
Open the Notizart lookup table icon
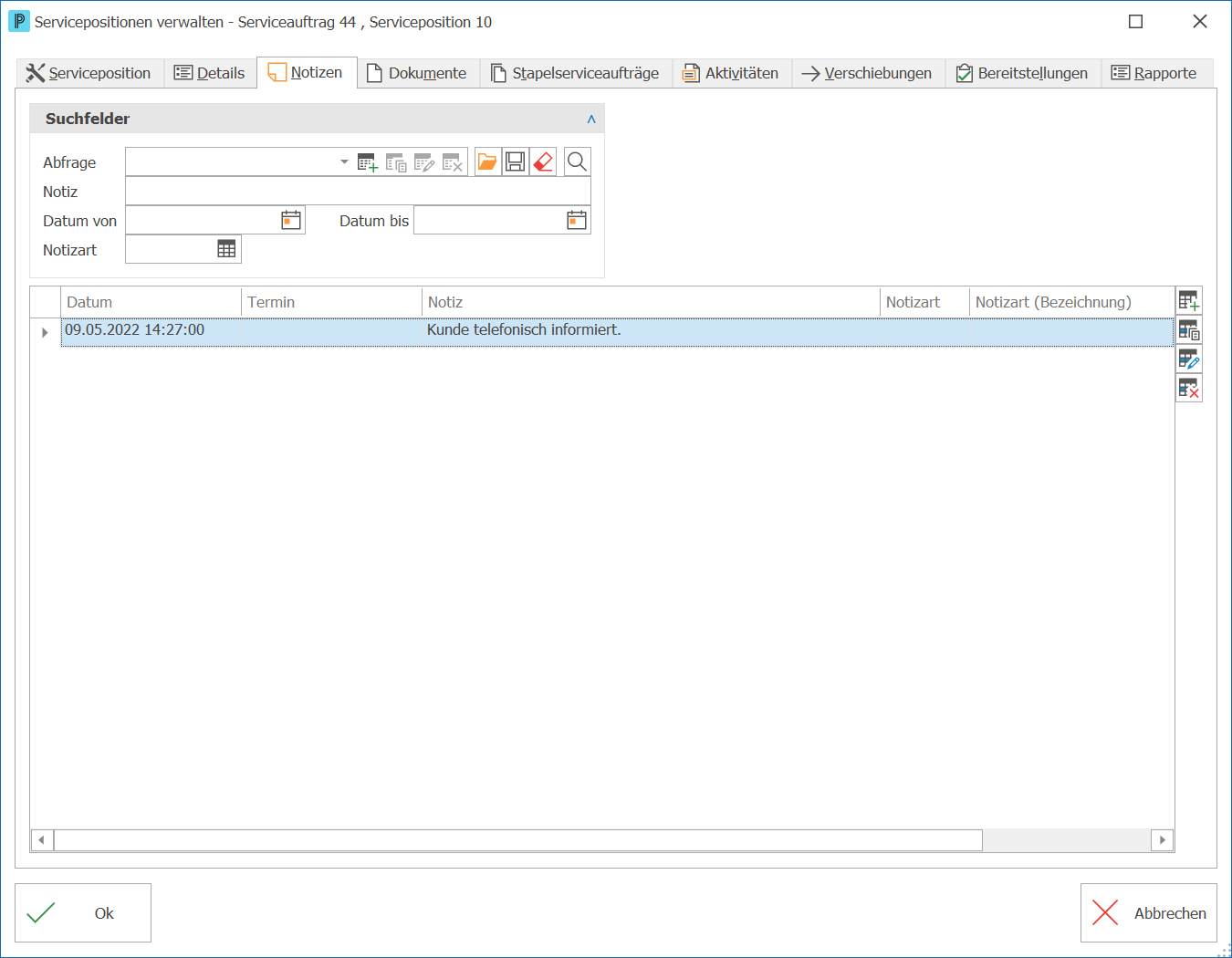pyautogui.click(x=226, y=249)
